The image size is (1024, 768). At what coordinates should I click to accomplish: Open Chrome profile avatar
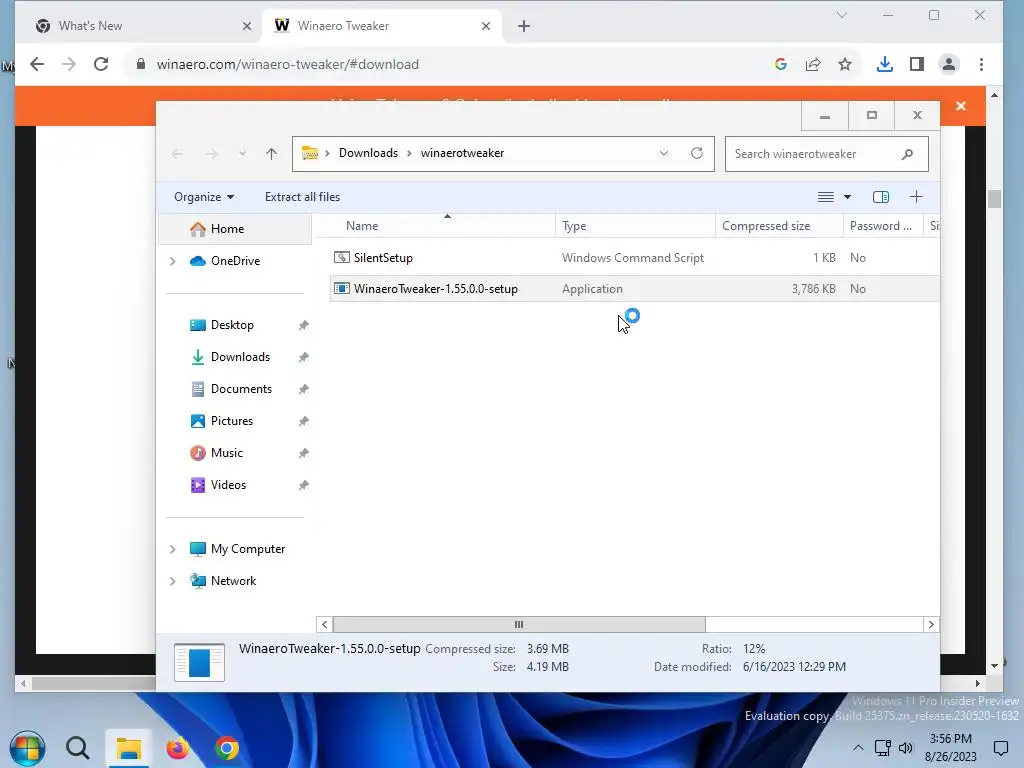pos(949,64)
